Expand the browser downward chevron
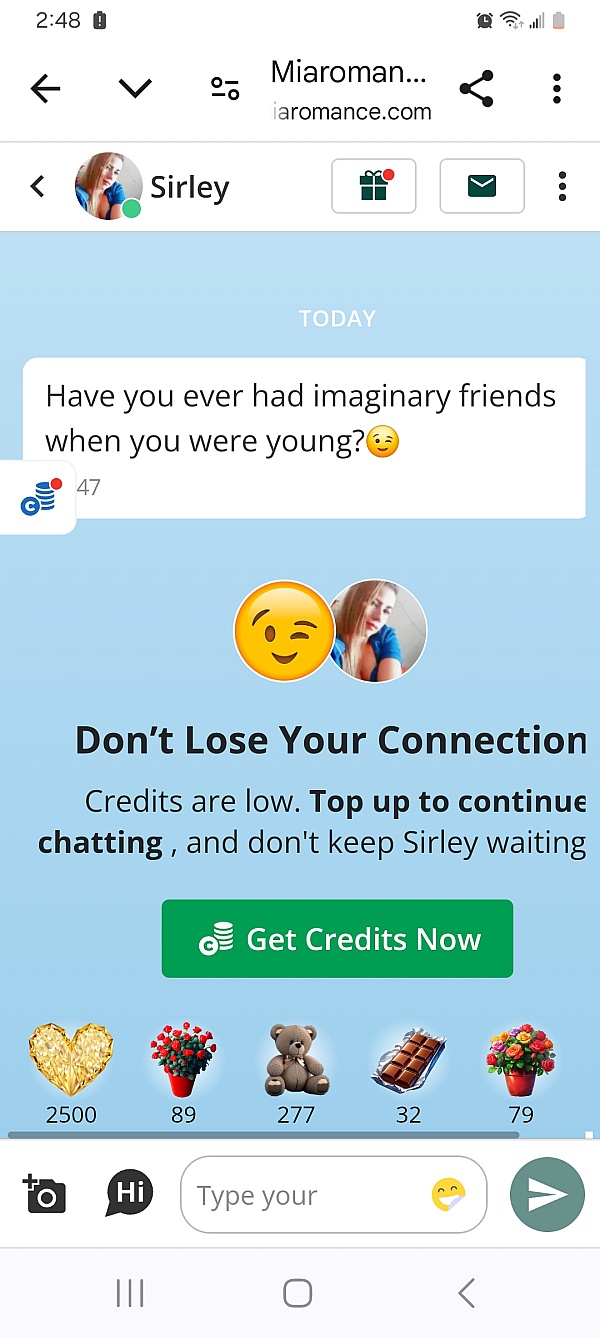 (x=135, y=89)
